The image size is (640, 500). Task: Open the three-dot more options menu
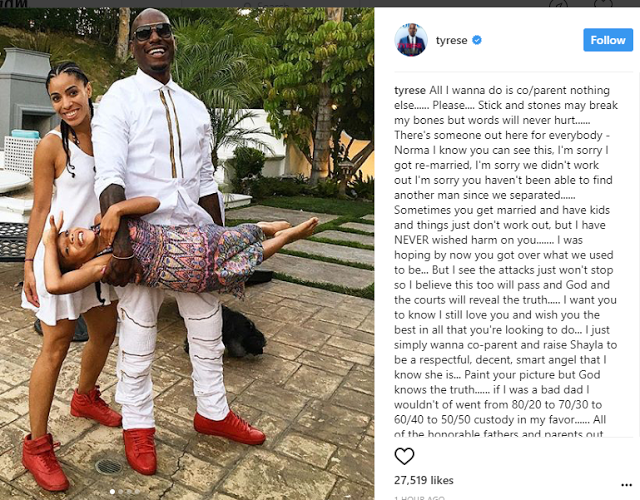point(626,484)
